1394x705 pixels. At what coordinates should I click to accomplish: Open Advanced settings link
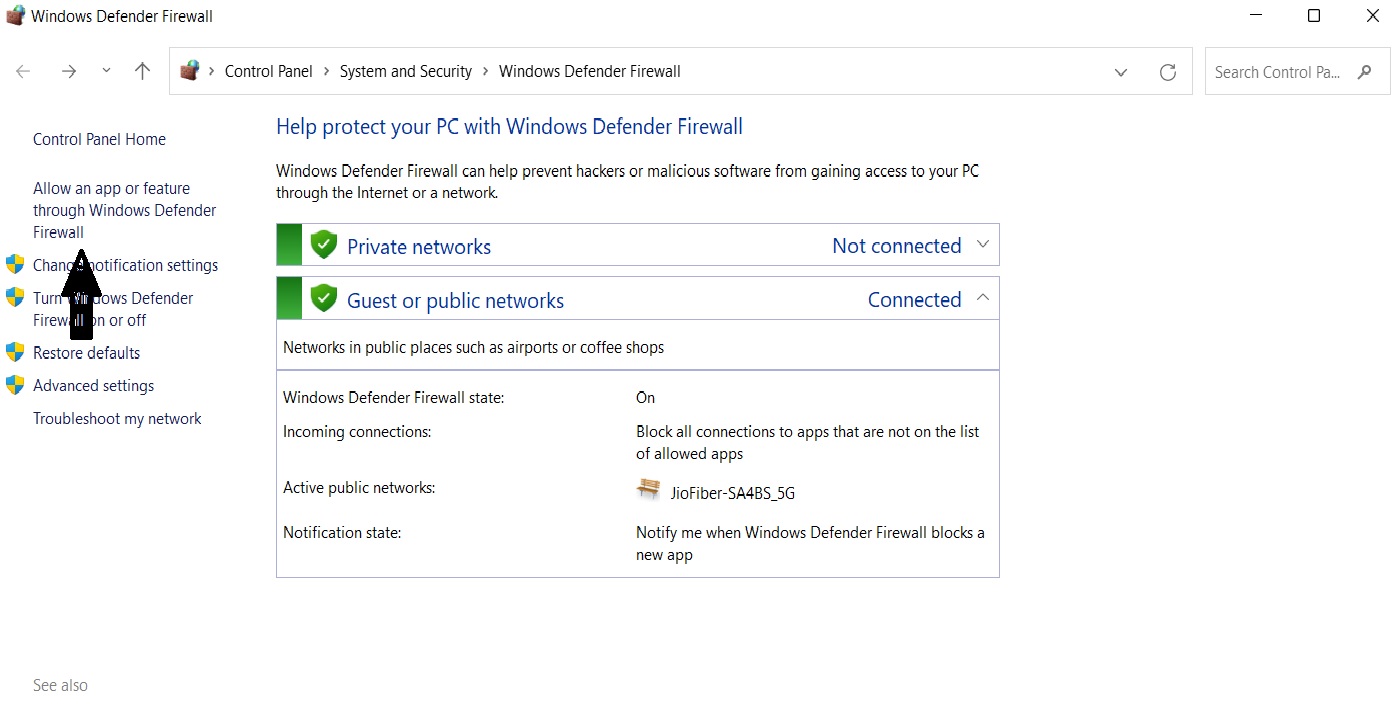click(93, 386)
